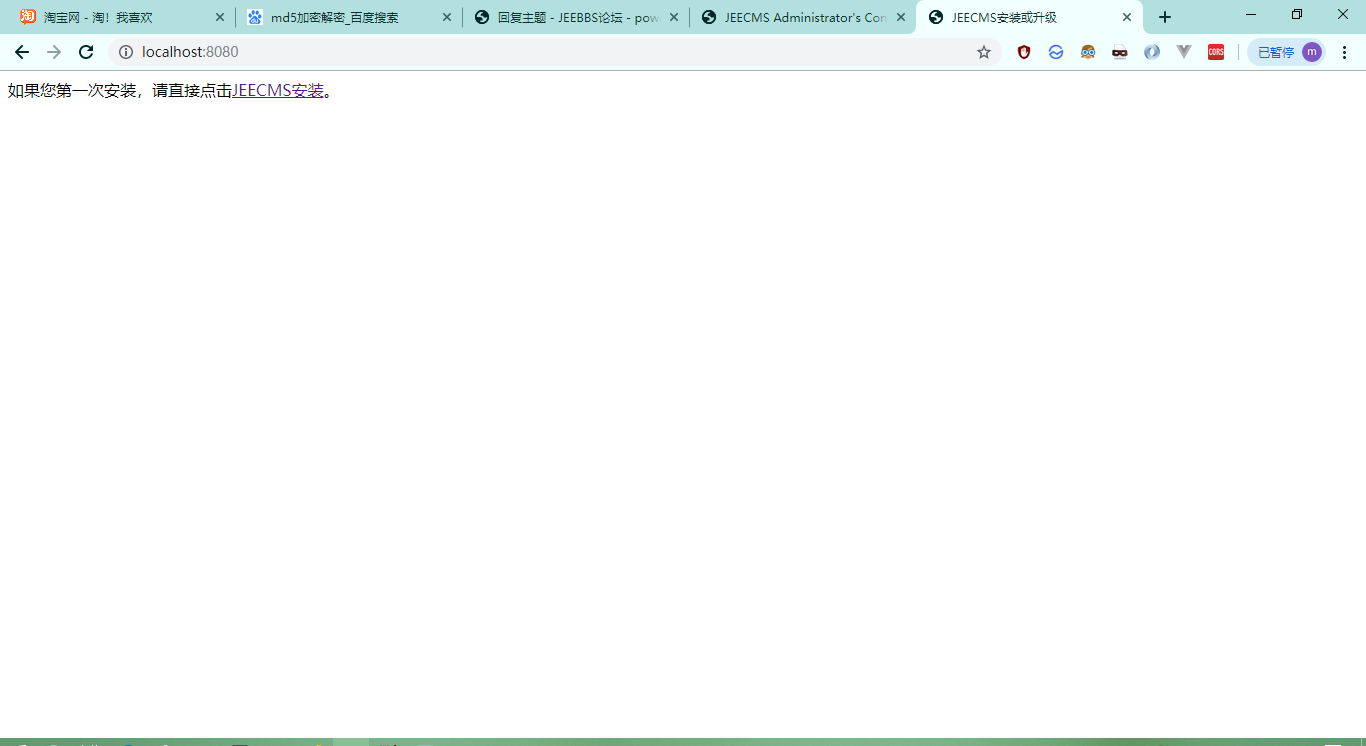
Task: Open the red shield ad-blocker extension
Action: [1024, 52]
